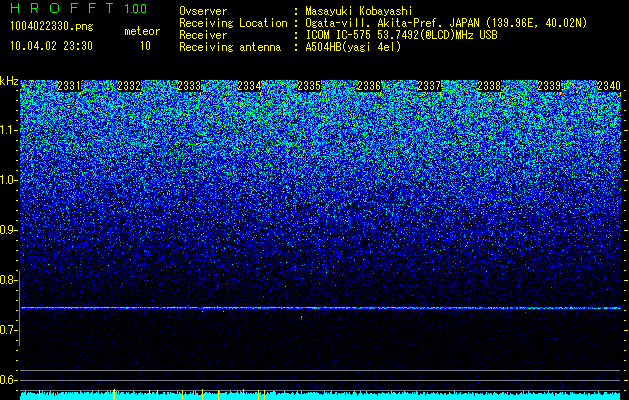Click the 'Ovserver' field label
This screenshot has height=400, width=629.
tap(203, 11)
